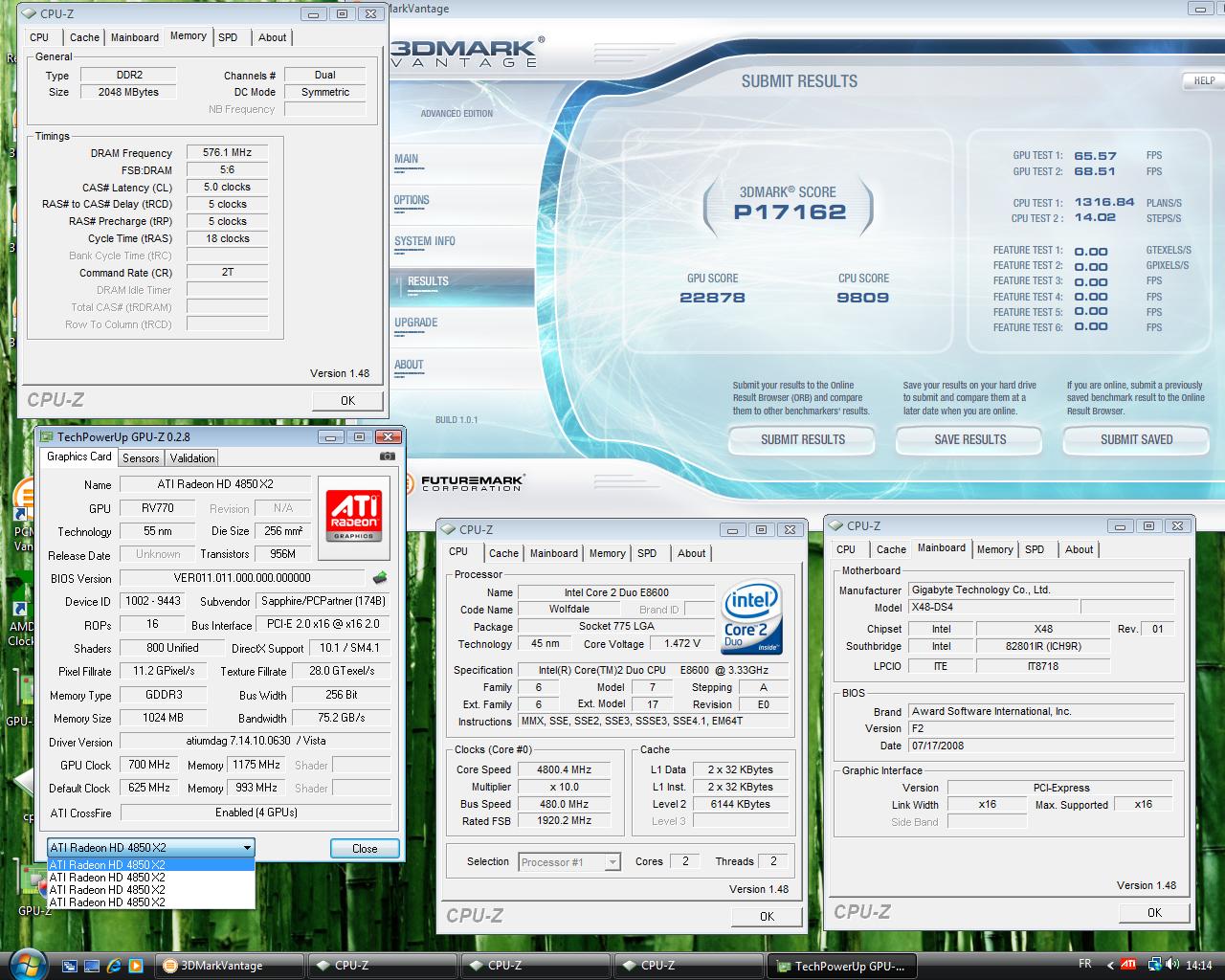
Task: Open the GPU-Z Sensors tab
Action: (x=141, y=457)
